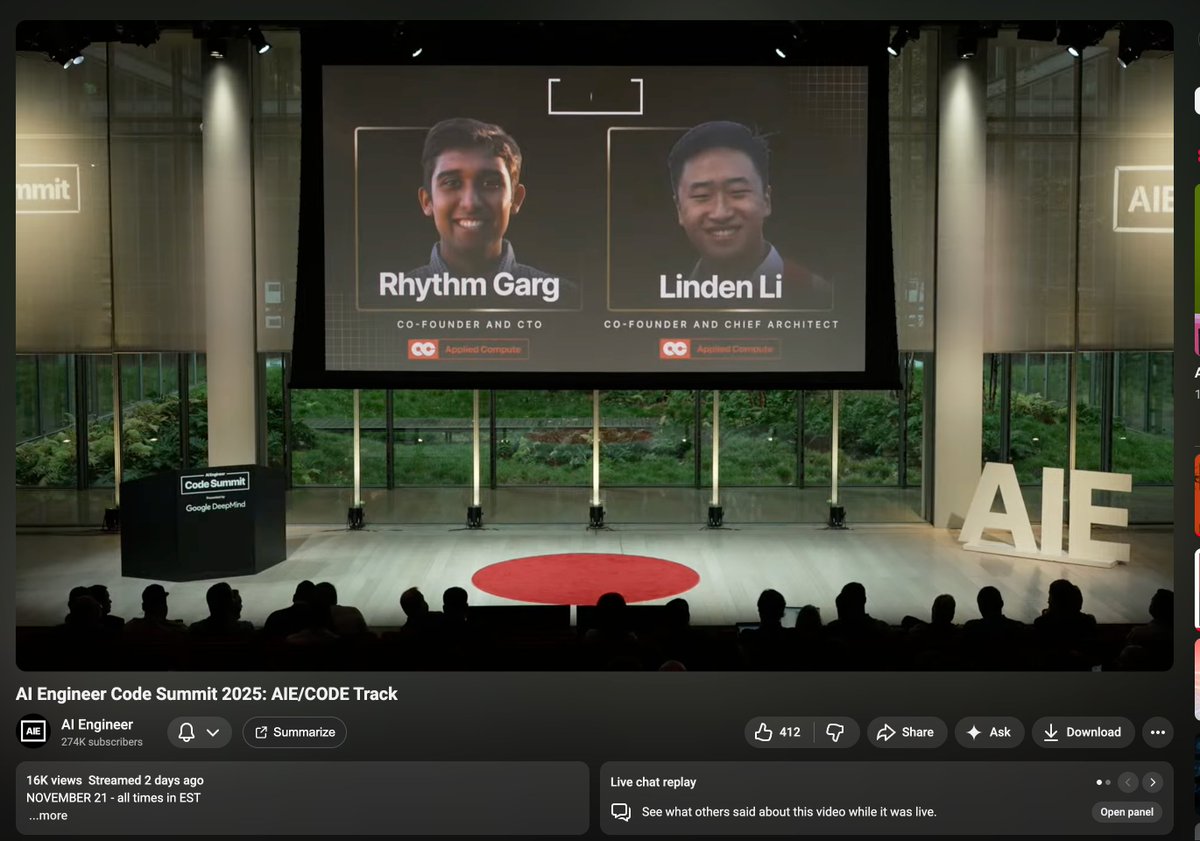Viewport: 1200px width, 841px height.
Task: Click the Share button
Action: tap(905, 732)
